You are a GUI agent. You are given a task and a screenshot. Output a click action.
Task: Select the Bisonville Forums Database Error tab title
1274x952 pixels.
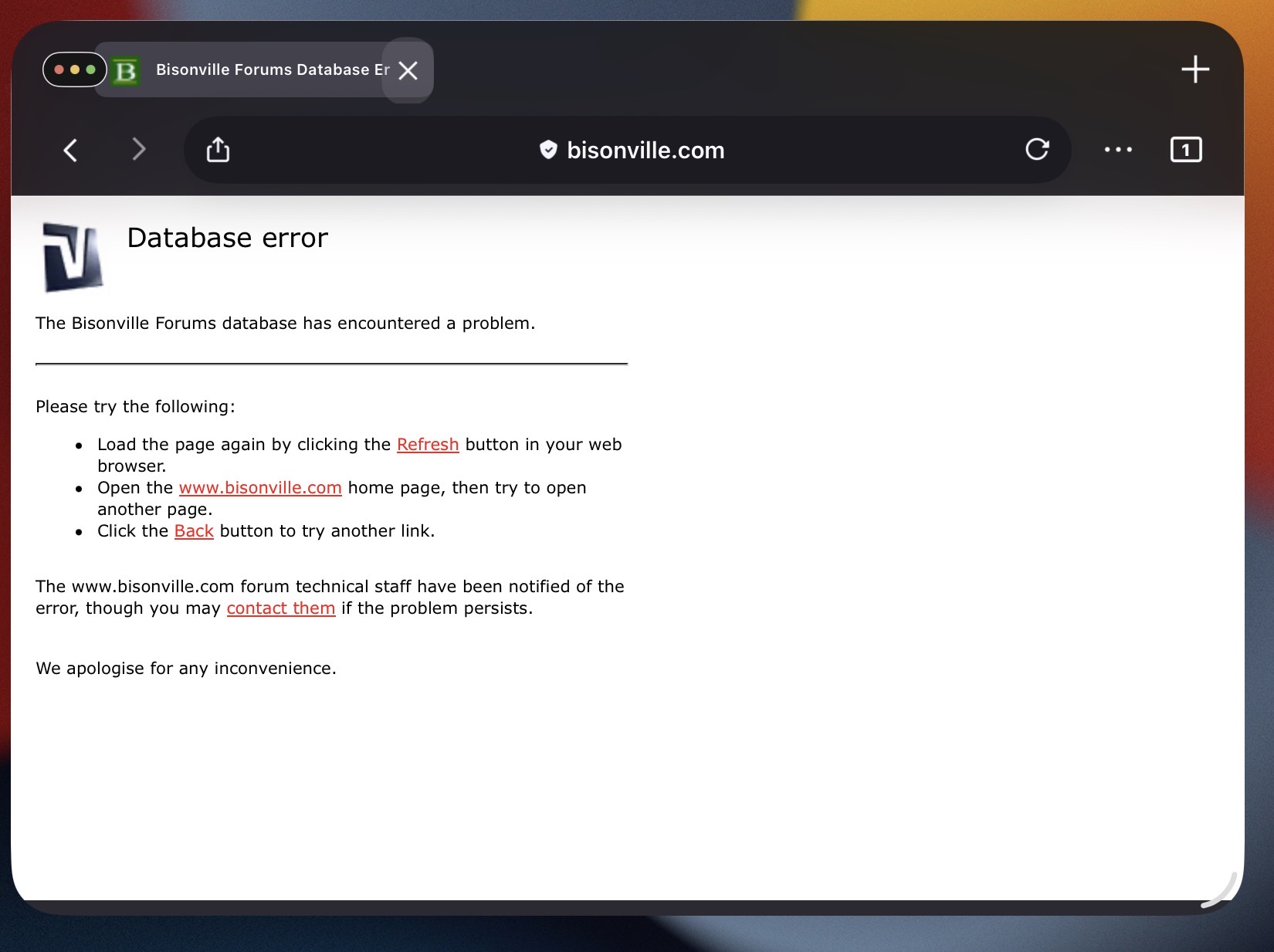tap(272, 70)
